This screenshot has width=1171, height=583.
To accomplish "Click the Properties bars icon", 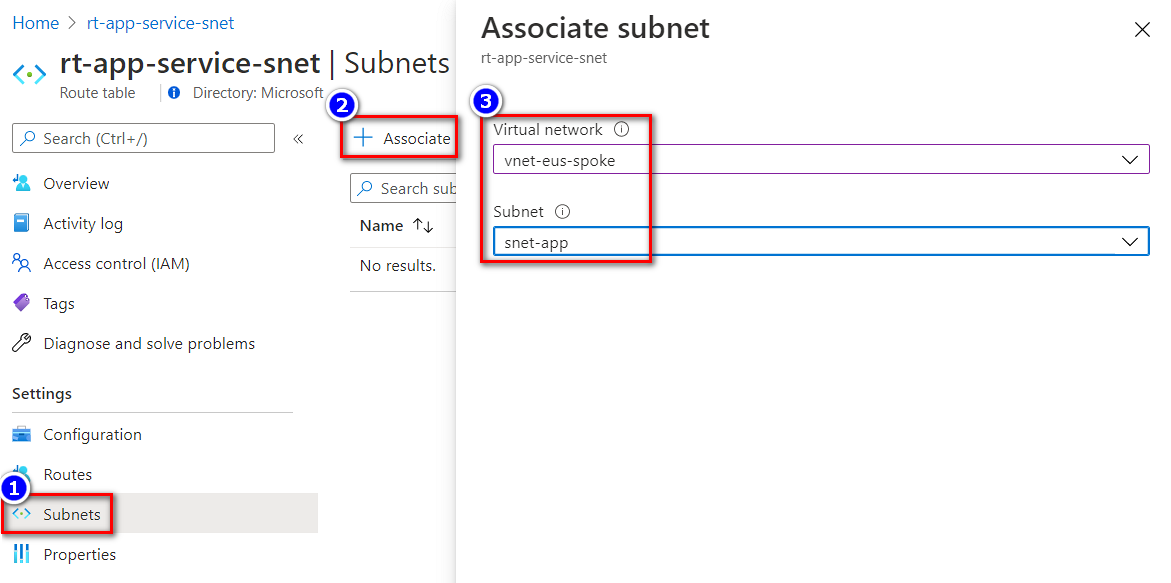I will [21, 554].
